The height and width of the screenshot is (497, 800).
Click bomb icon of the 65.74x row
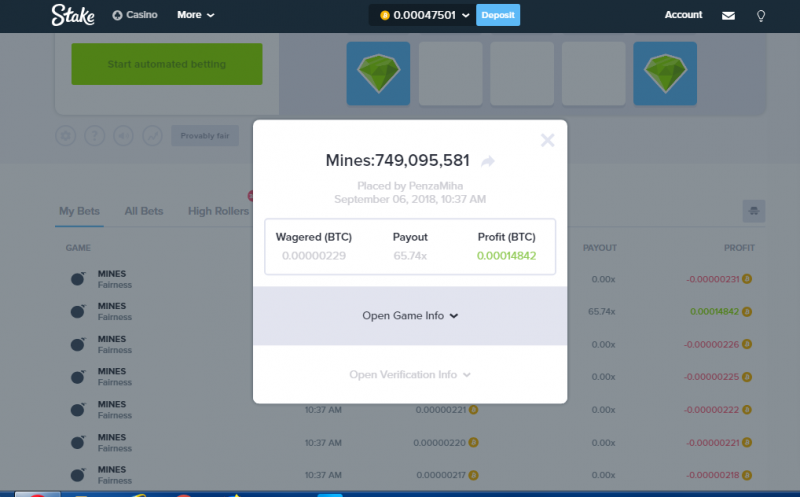tap(78, 311)
